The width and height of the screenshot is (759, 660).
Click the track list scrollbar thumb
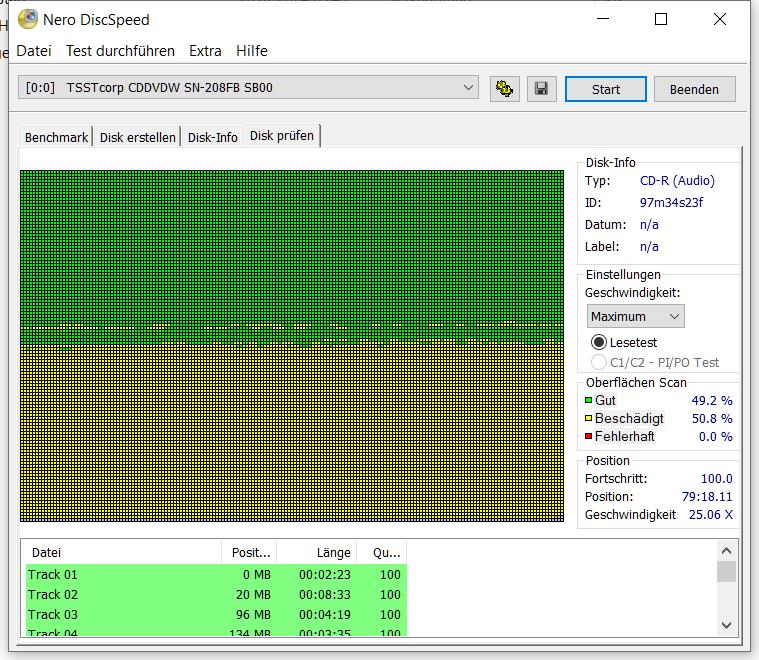(726, 571)
